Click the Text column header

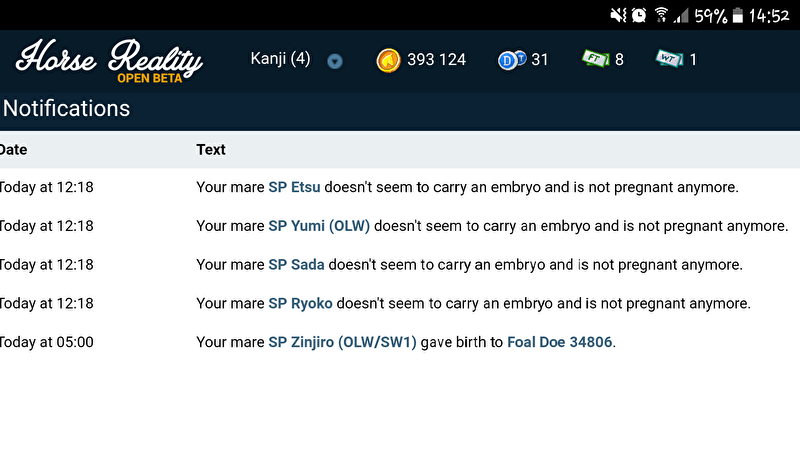211,149
